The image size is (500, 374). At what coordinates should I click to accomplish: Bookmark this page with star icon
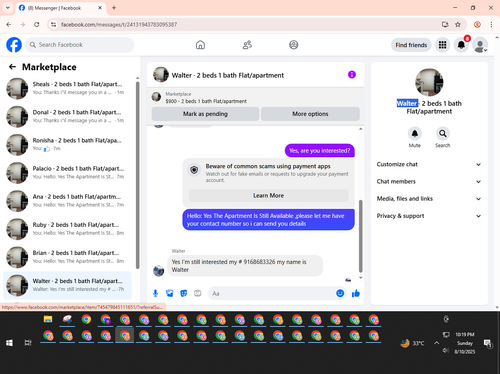pos(458,24)
